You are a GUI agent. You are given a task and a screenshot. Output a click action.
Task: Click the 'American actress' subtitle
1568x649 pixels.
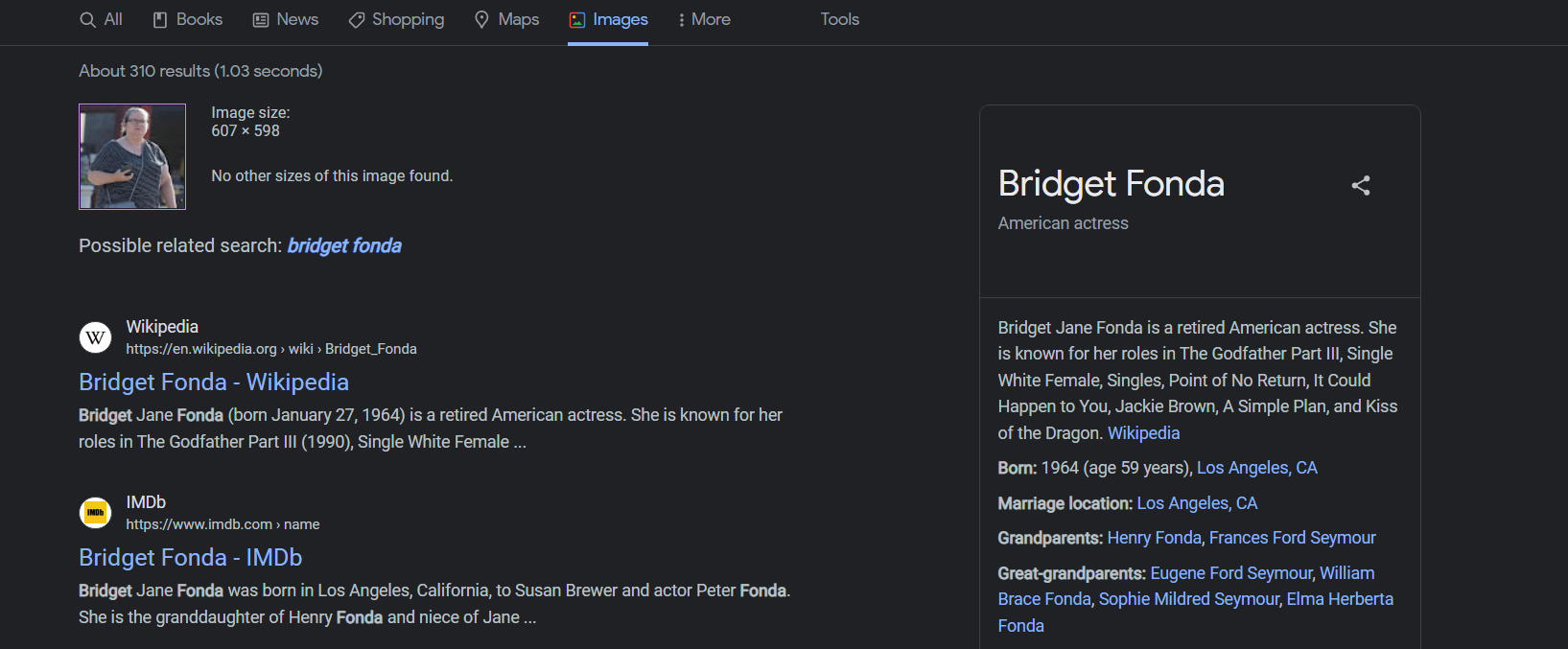click(x=1063, y=223)
